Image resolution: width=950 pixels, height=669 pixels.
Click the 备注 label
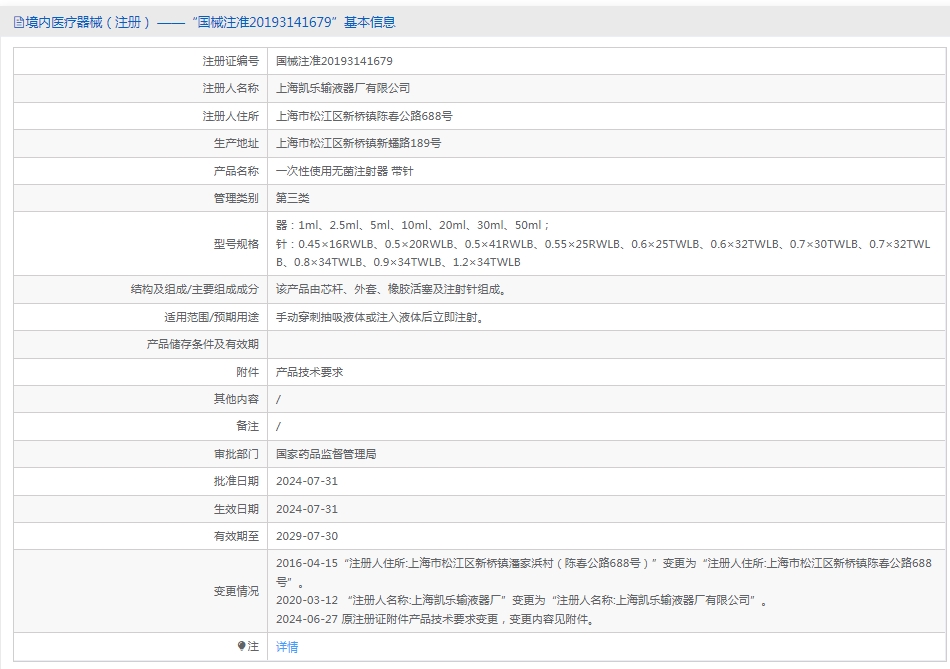pyautogui.click(x=247, y=426)
